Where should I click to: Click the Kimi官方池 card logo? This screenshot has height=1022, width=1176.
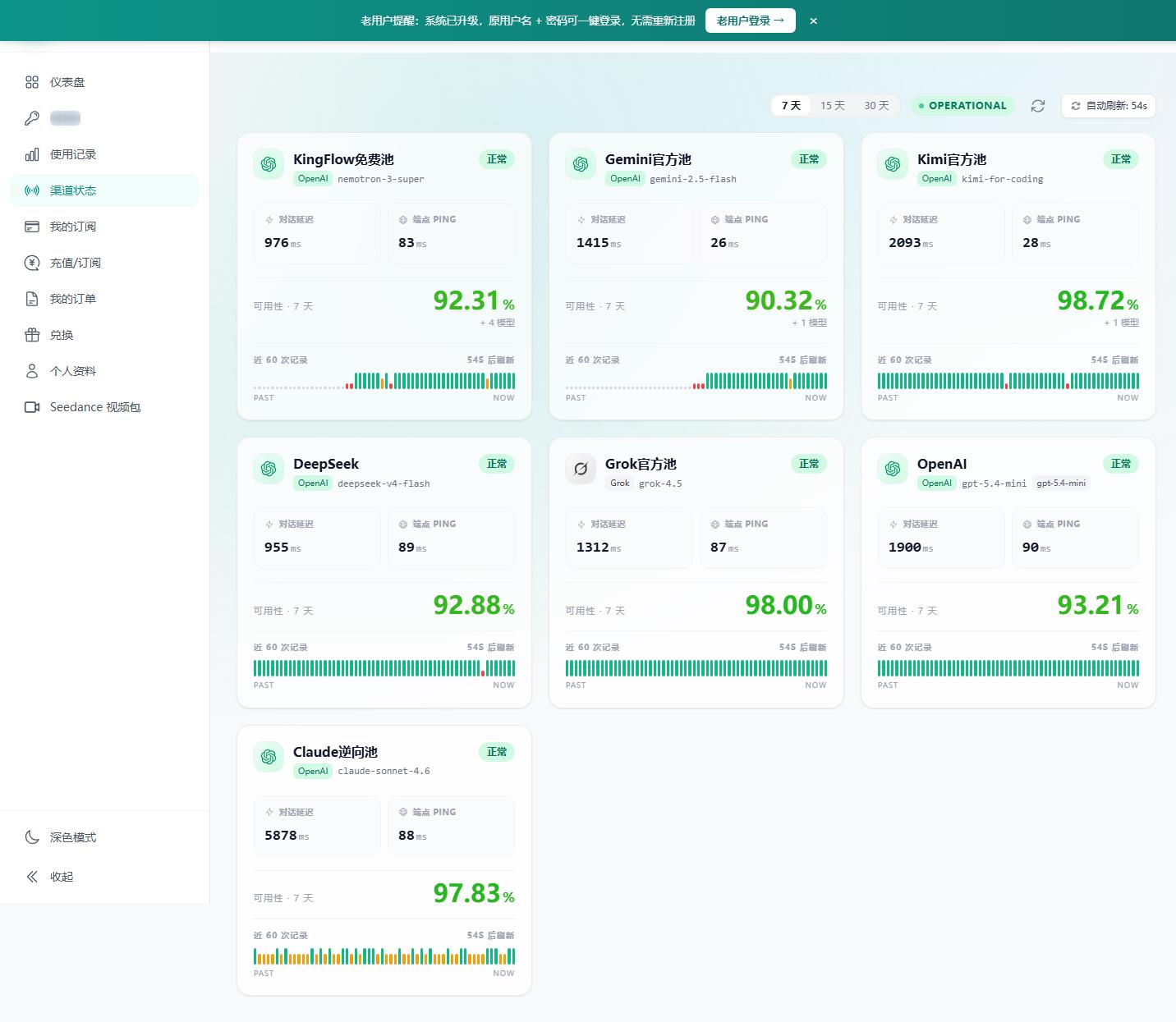click(x=893, y=164)
